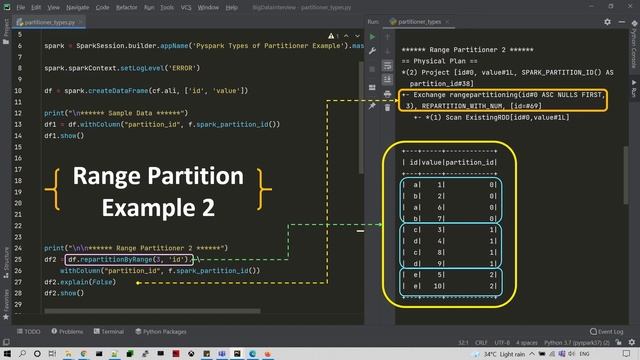Open Run side tab on right edge
Screen dimensions: 640x360
(634, 89)
